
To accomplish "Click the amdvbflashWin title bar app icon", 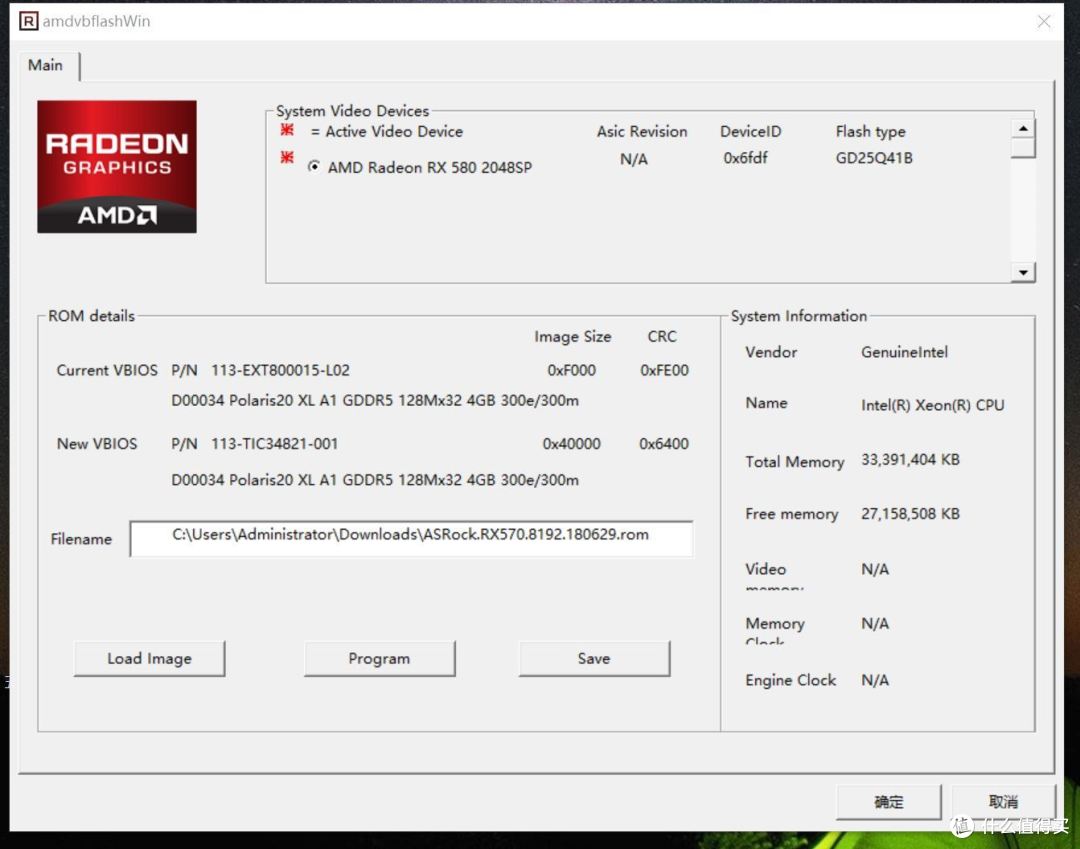I will pyautogui.click(x=28, y=21).
